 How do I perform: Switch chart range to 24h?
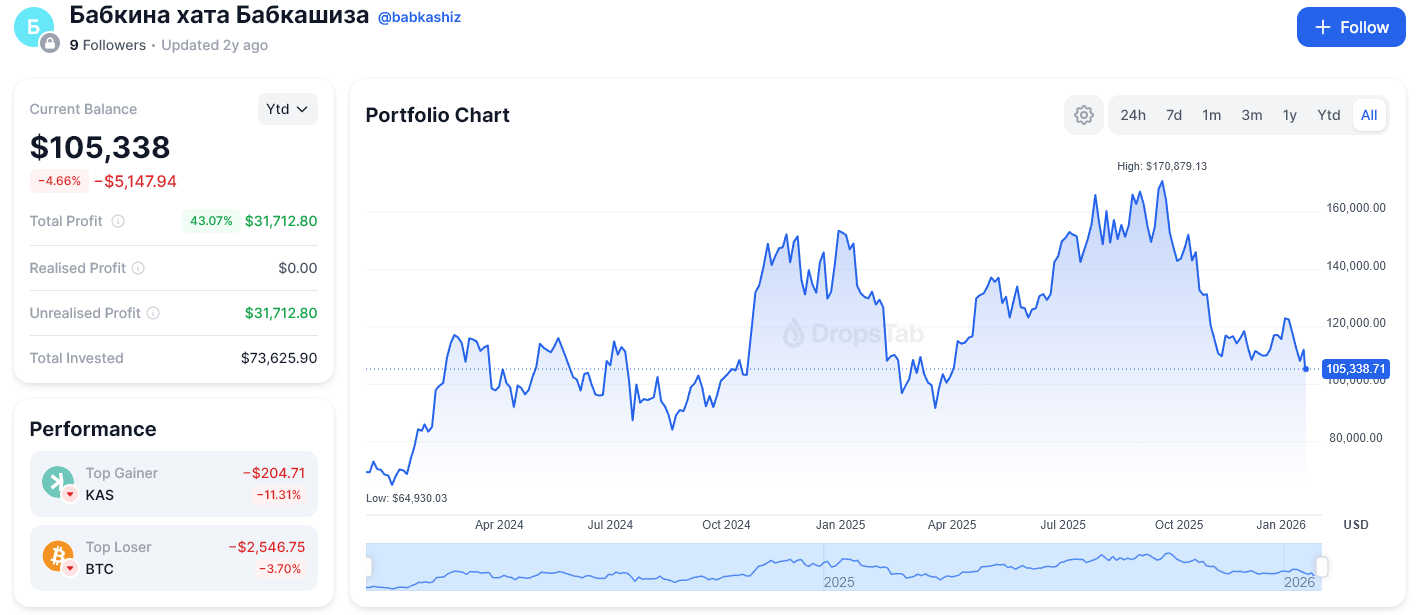tap(1133, 115)
